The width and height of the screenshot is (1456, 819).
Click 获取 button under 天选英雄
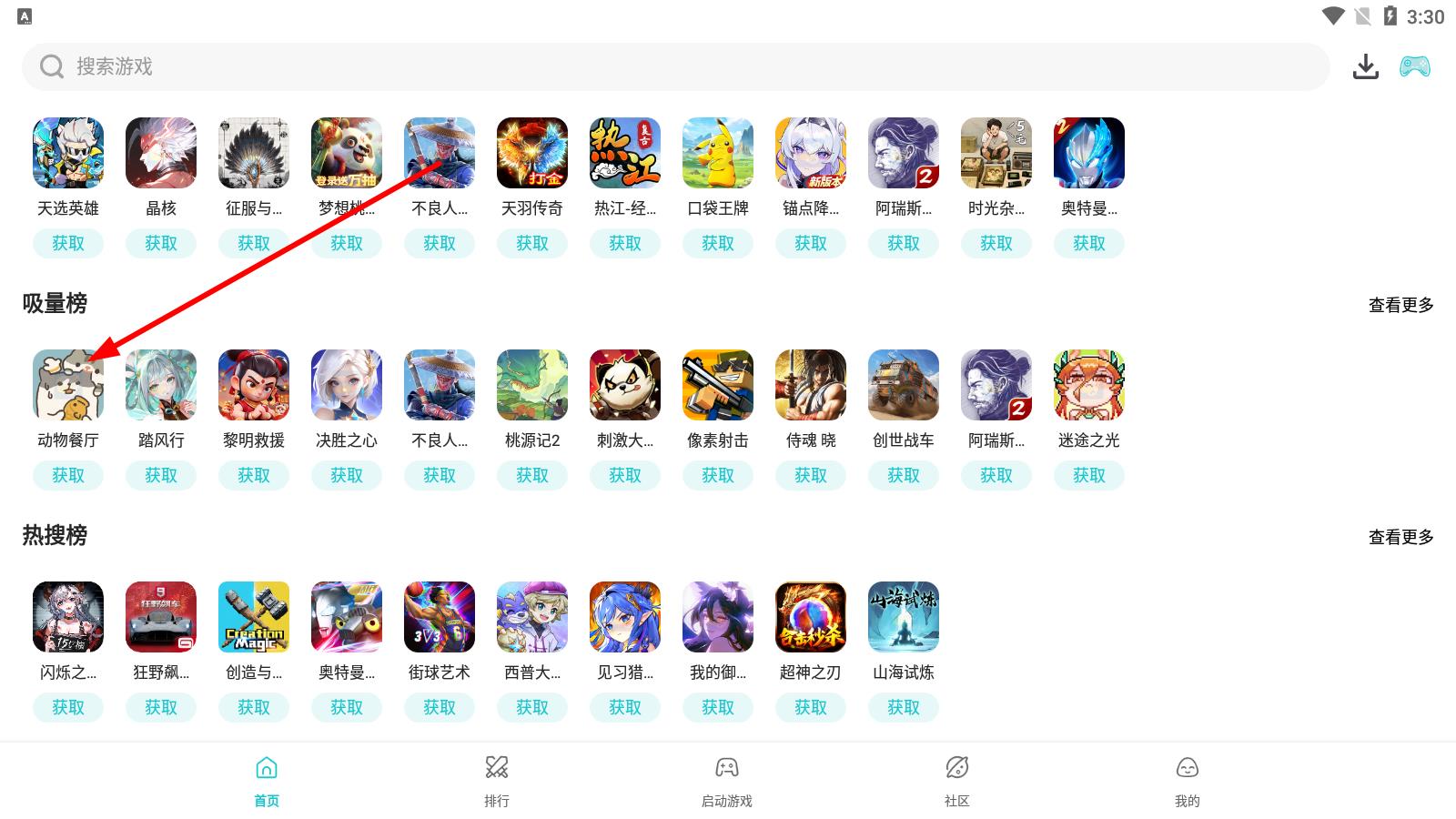click(68, 243)
